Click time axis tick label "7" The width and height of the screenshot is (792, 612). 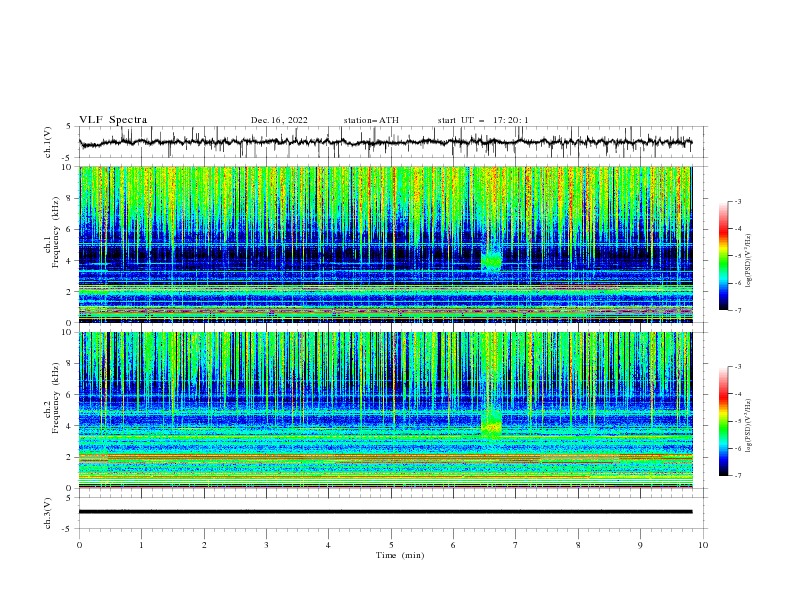516,545
